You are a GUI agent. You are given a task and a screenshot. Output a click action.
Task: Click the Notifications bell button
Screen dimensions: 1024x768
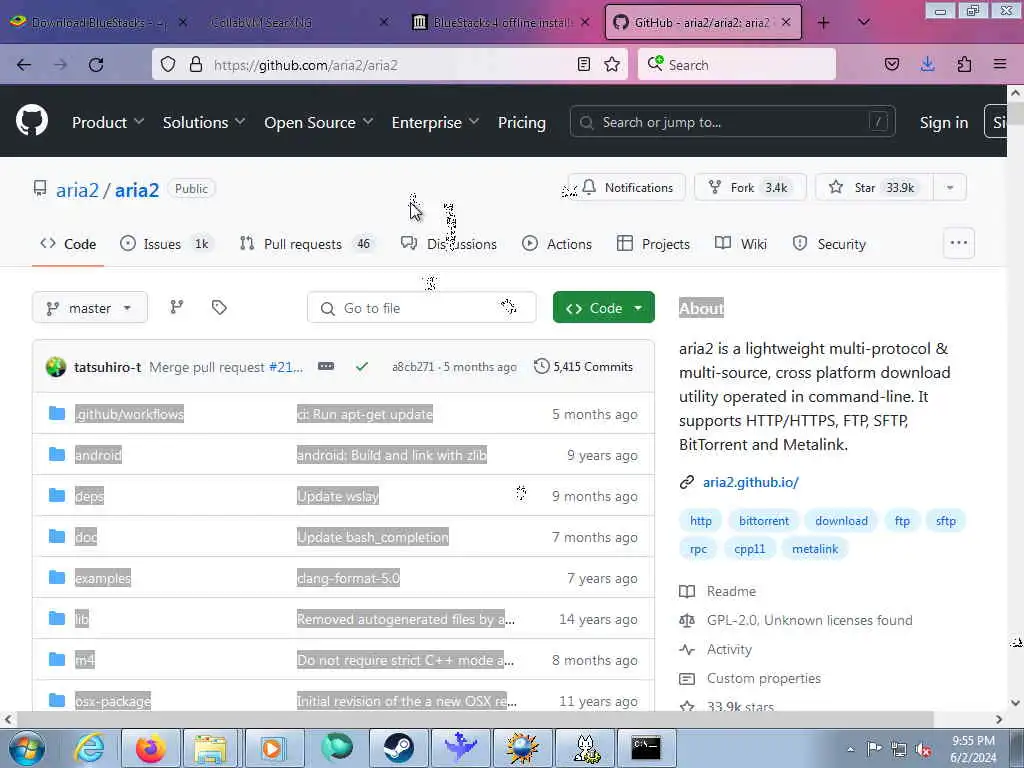pos(626,187)
